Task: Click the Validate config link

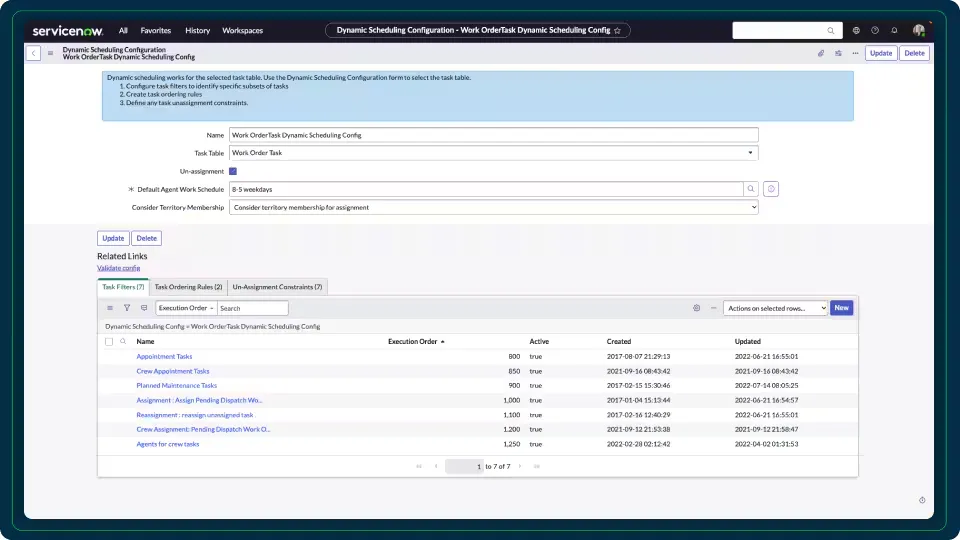Action: (x=118, y=268)
